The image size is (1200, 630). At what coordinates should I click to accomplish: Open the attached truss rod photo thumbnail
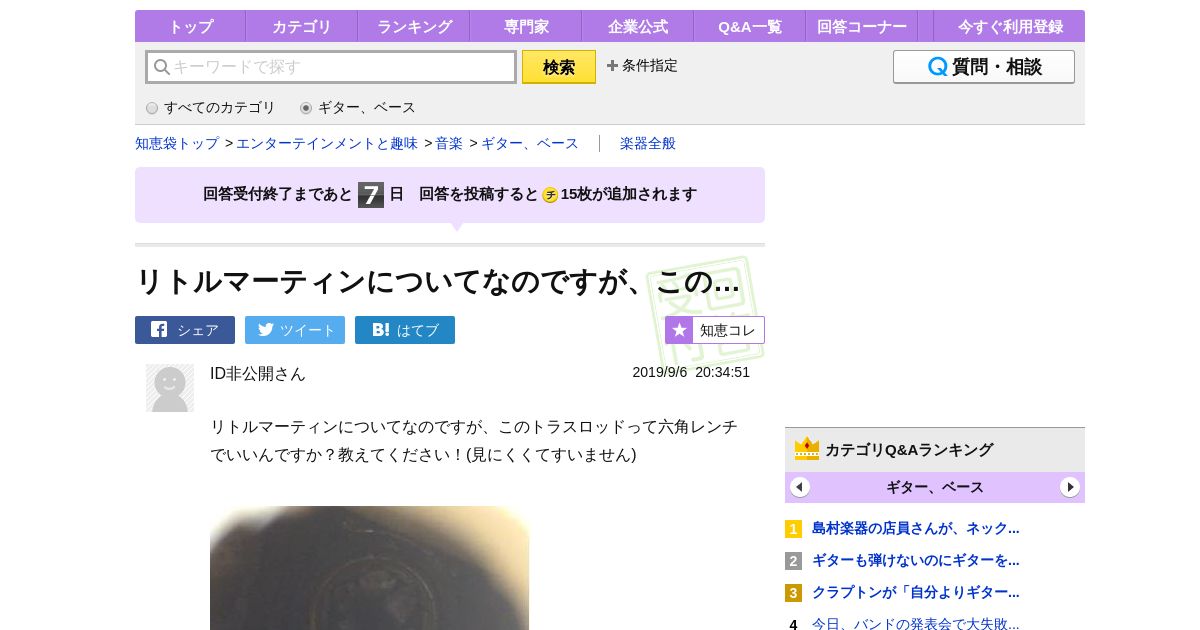point(369,568)
